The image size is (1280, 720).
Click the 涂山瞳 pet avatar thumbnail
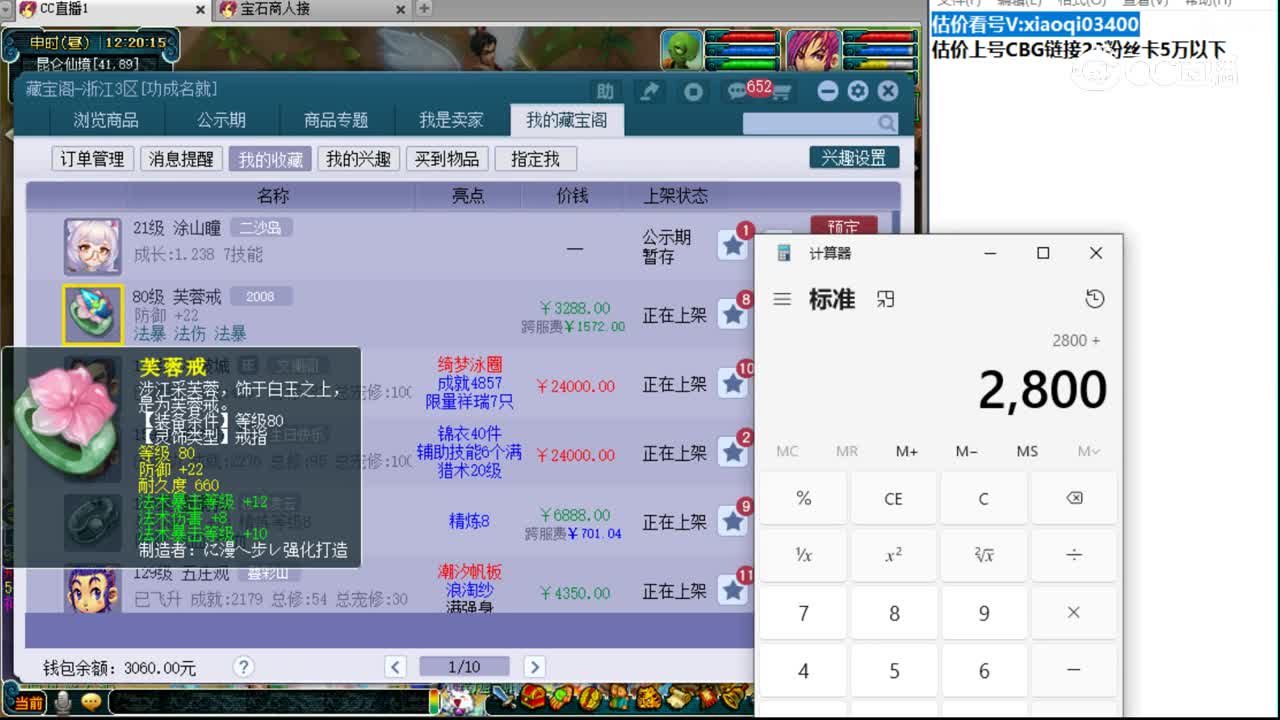[x=93, y=246]
